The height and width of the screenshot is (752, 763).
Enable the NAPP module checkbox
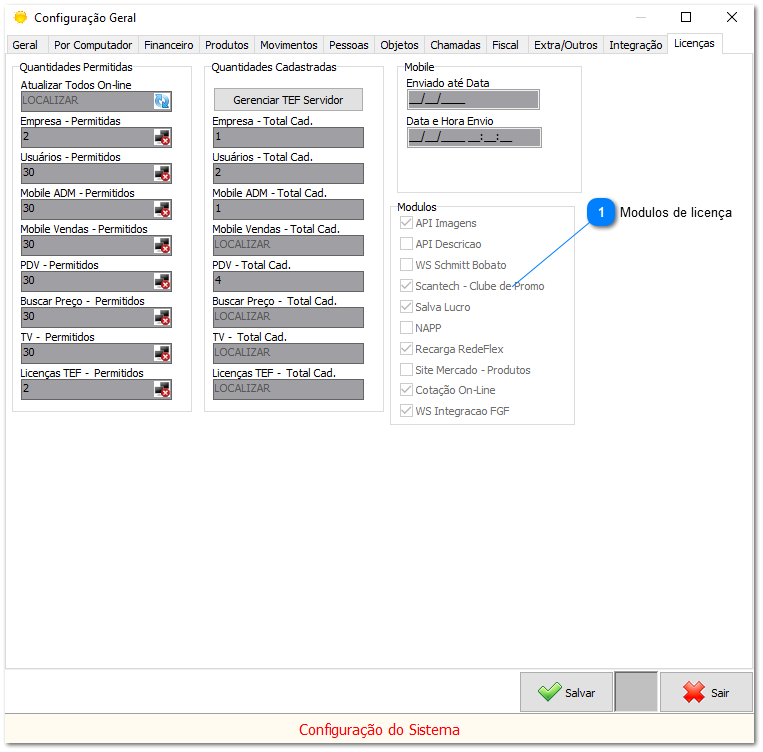406,328
